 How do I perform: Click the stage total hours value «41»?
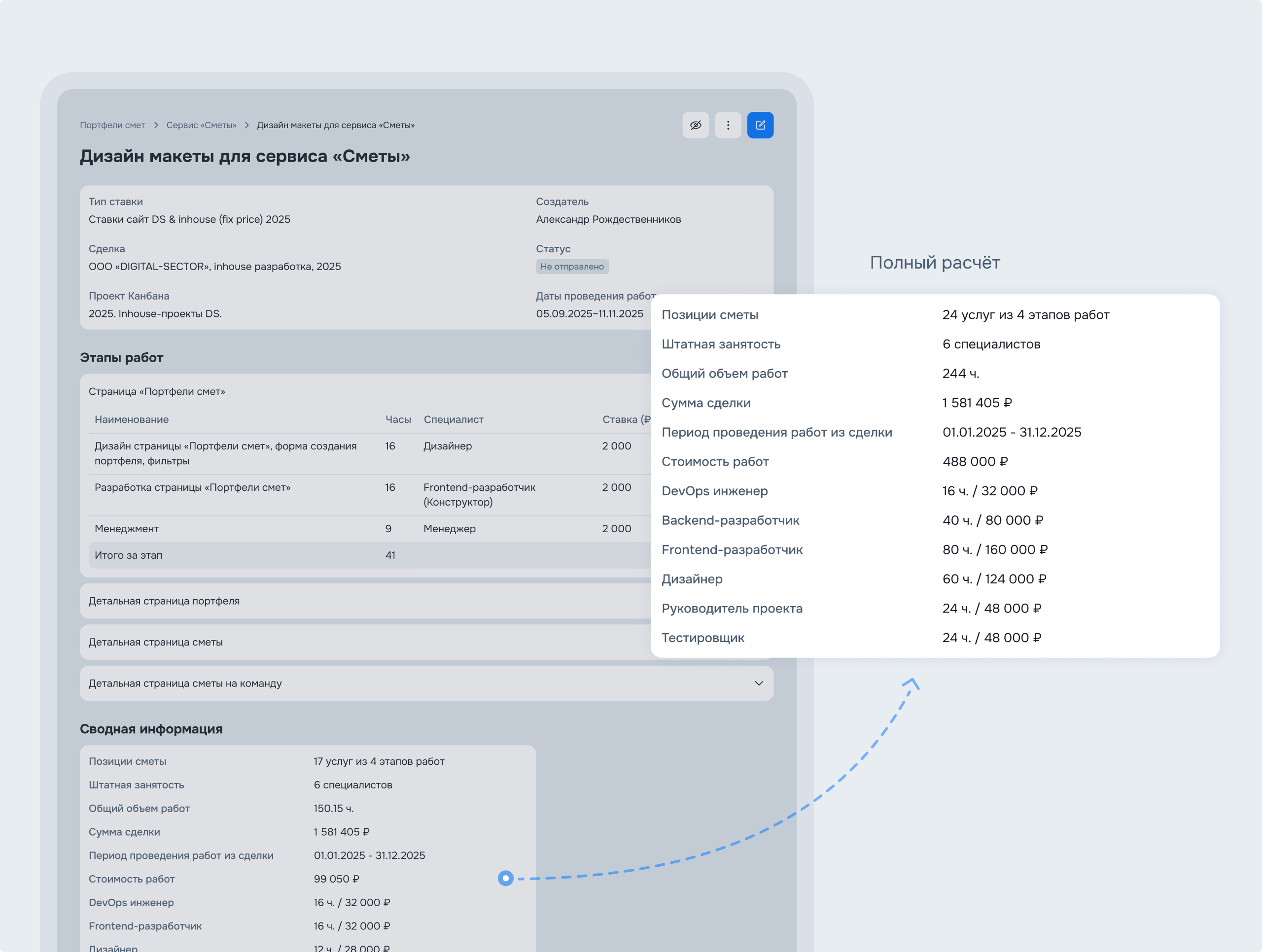pos(390,555)
